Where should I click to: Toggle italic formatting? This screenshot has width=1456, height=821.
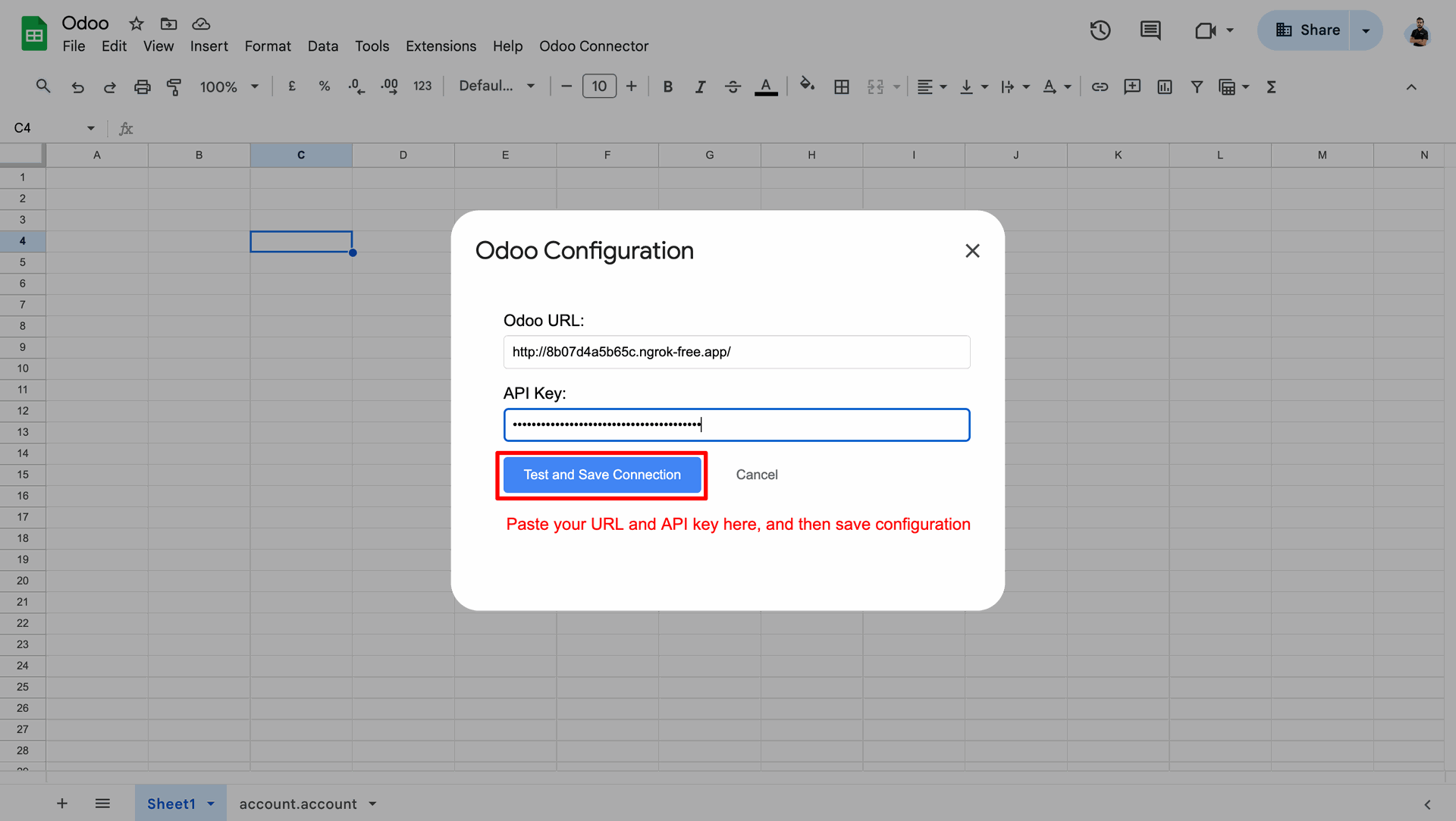point(700,86)
